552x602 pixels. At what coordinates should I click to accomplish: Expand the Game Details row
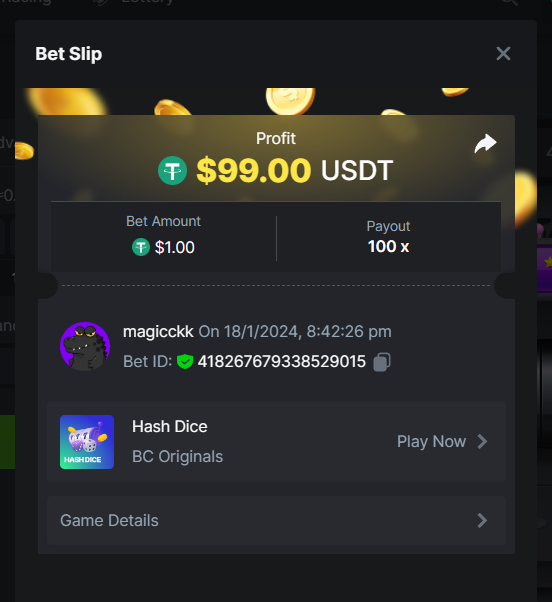point(276,520)
